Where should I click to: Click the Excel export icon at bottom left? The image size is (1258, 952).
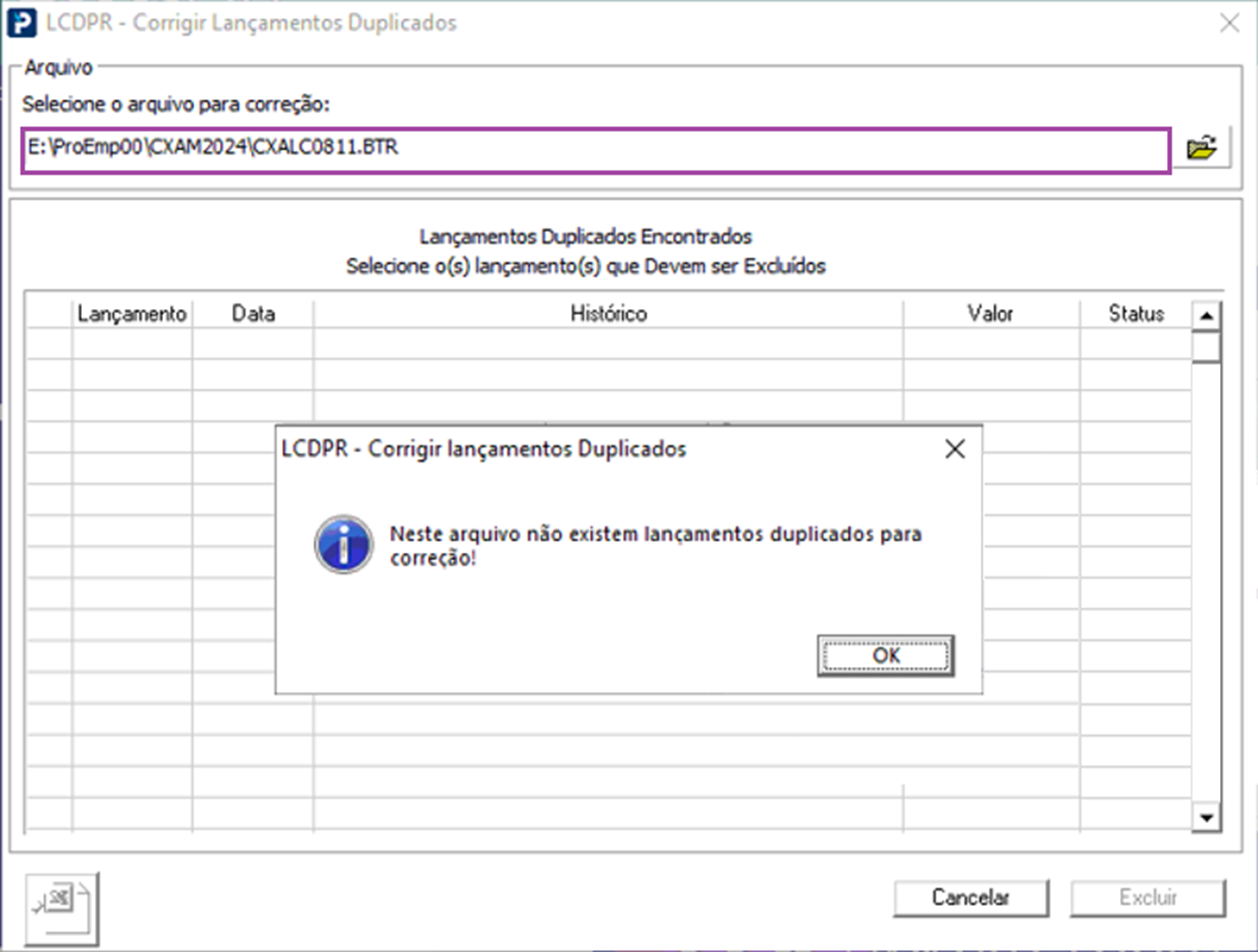click(63, 908)
